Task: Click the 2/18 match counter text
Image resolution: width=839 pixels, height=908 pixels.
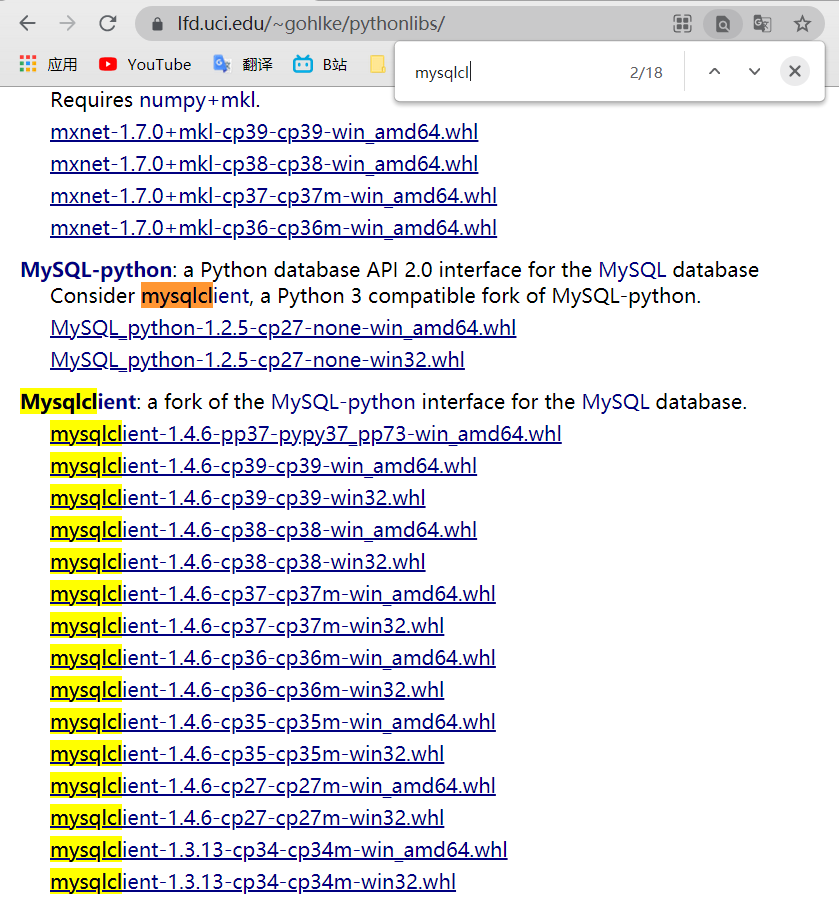Action: point(646,72)
